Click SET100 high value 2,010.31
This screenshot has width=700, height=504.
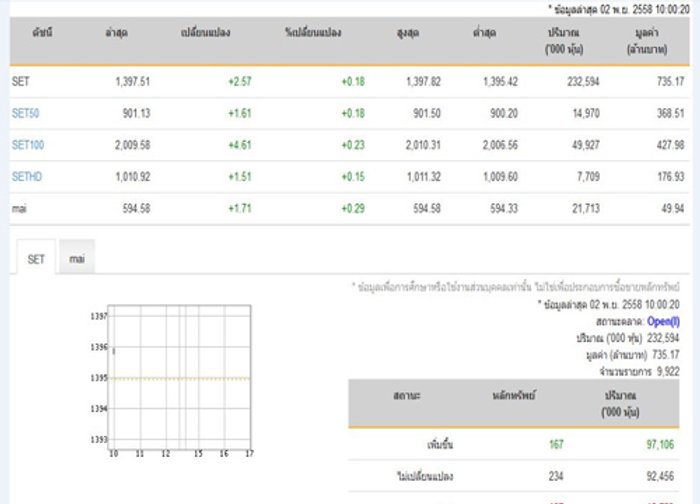pyautogui.click(x=423, y=145)
